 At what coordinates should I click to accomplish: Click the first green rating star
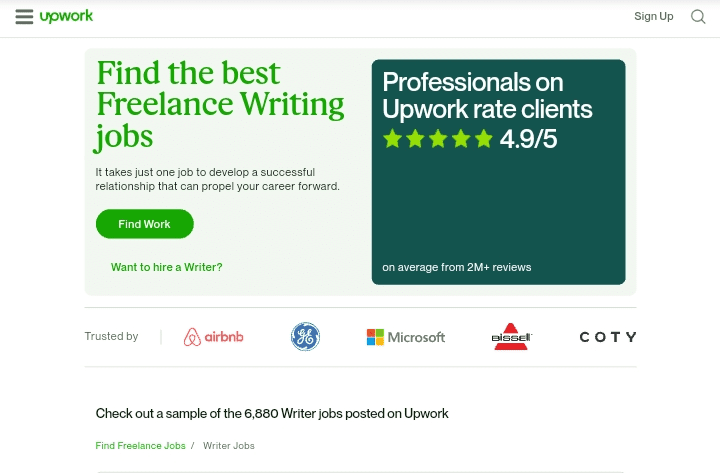point(393,138)
